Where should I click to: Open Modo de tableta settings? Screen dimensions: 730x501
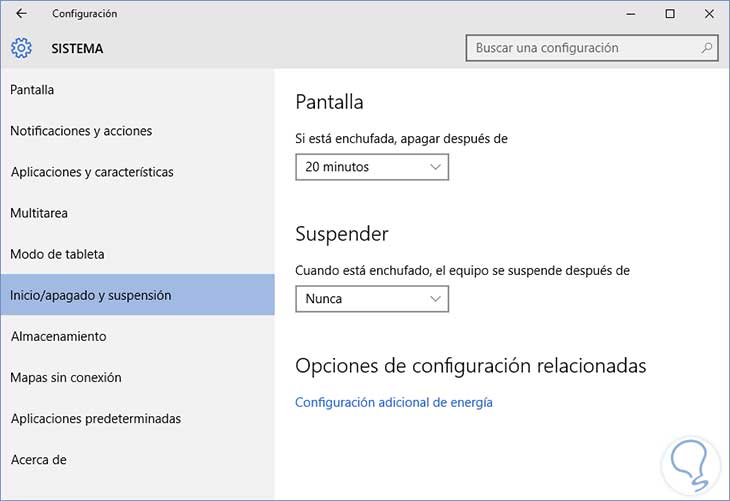pos(57,254)
